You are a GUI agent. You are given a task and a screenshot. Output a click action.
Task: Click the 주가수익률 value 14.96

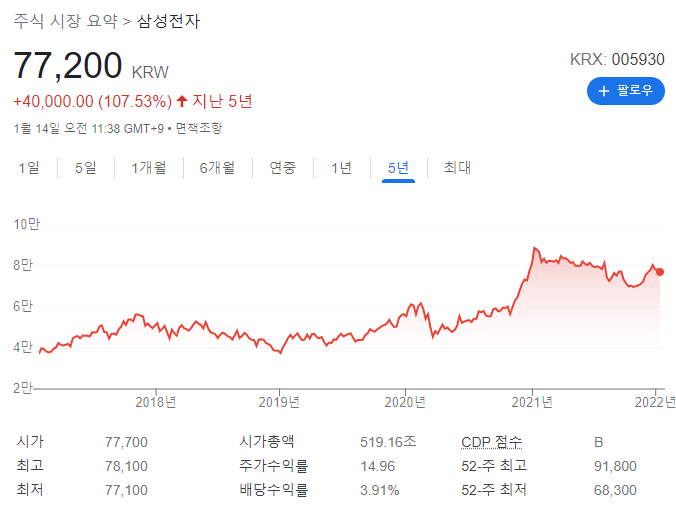(378, 466)
